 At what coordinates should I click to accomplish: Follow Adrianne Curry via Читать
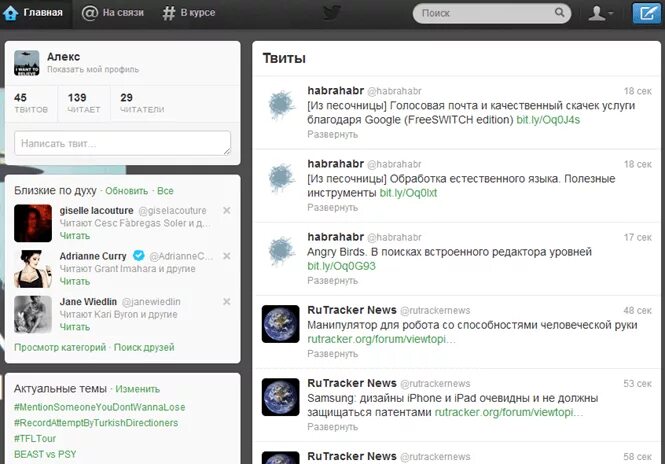75,282
